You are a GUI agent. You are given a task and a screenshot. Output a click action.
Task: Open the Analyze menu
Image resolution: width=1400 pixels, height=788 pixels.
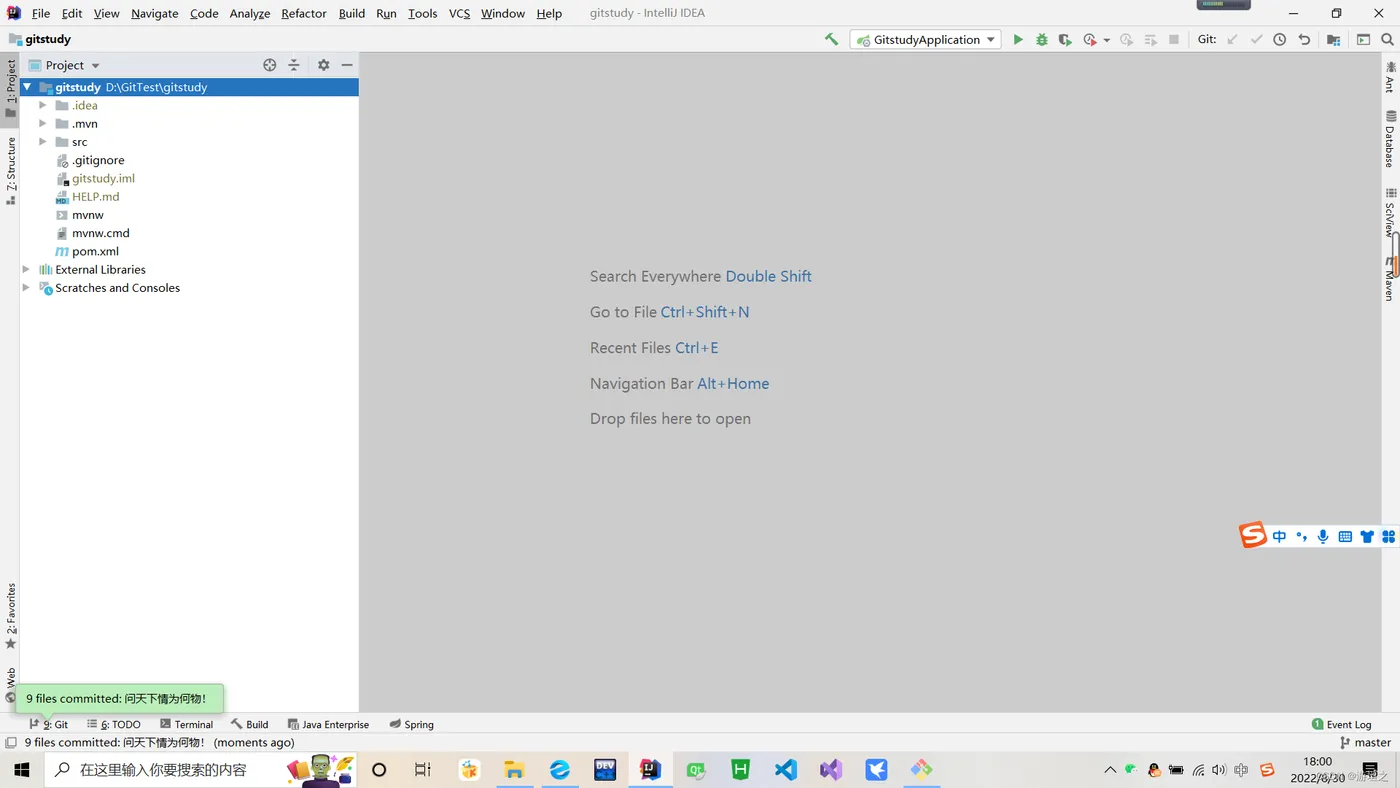(250, 13)
